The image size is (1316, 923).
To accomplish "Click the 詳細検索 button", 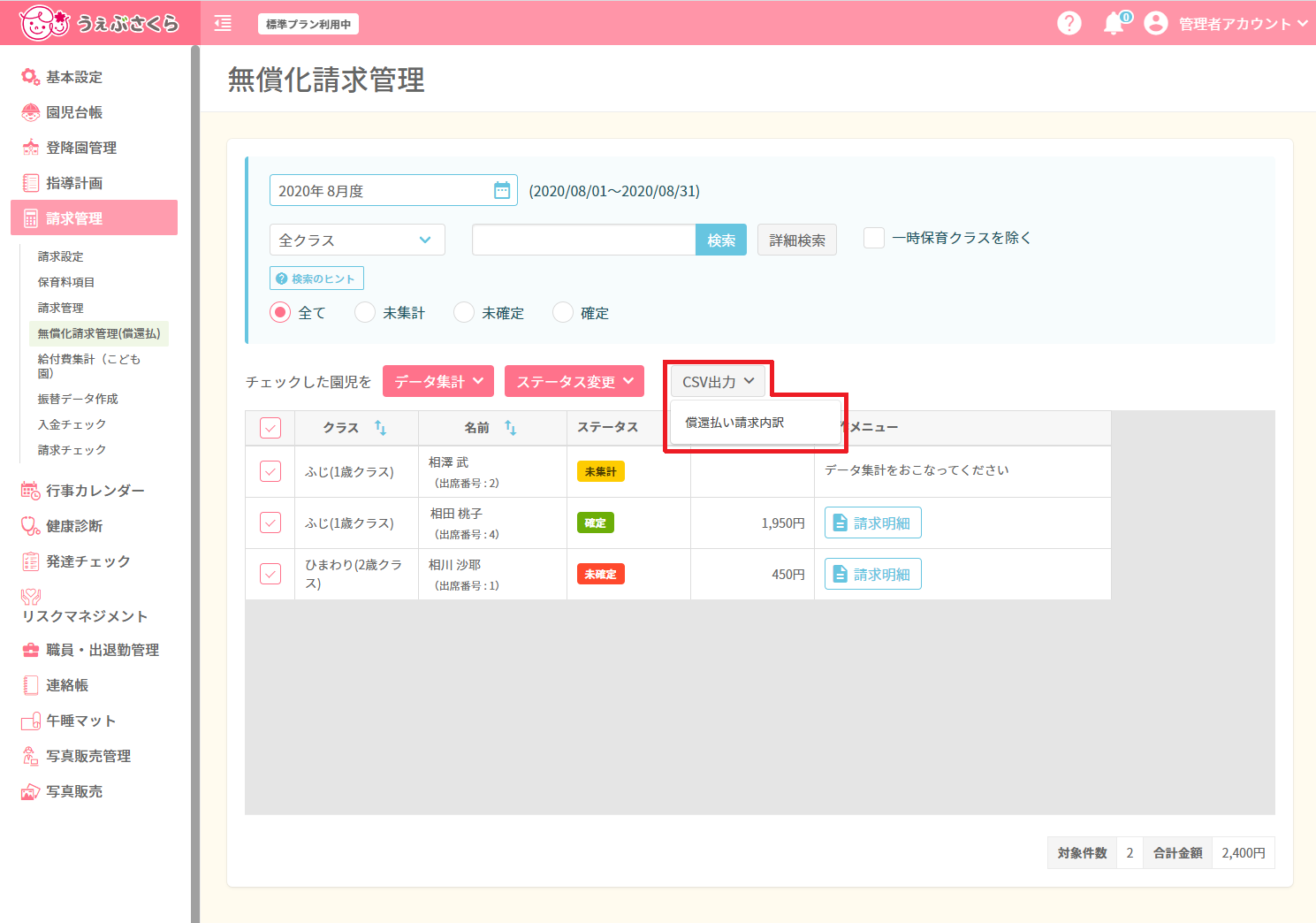I will (797, 240).
